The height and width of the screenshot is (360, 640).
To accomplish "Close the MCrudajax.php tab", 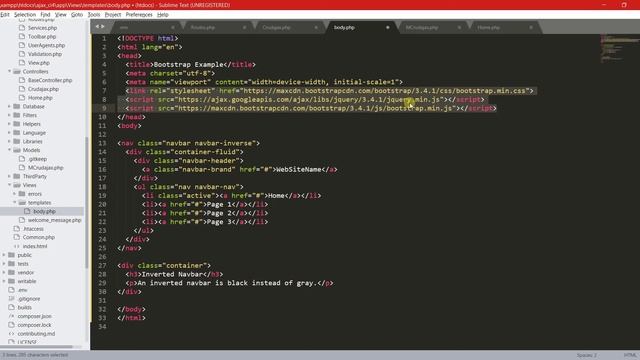I will click(x=459, y=27).
